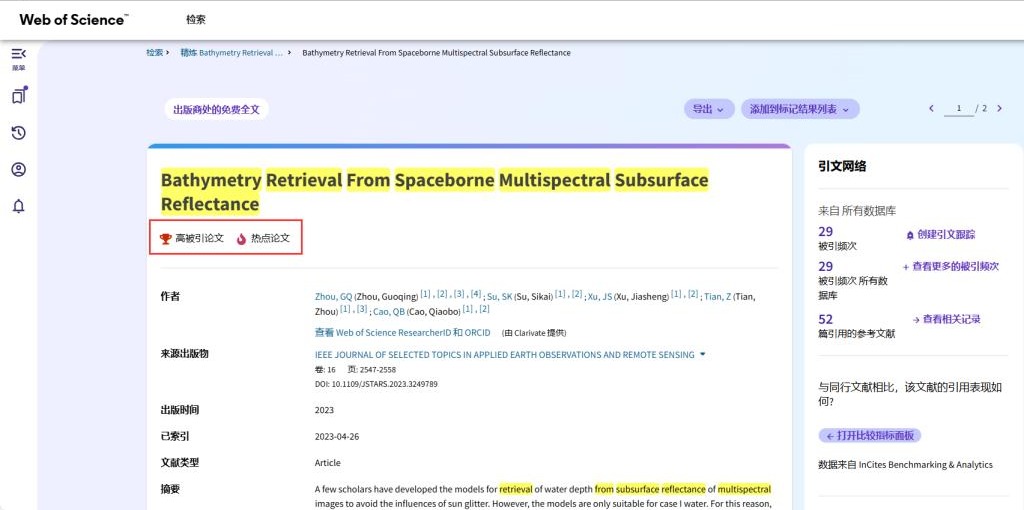Click the record page number field
Screen dimensions: 1024x510
coord(958,108)
